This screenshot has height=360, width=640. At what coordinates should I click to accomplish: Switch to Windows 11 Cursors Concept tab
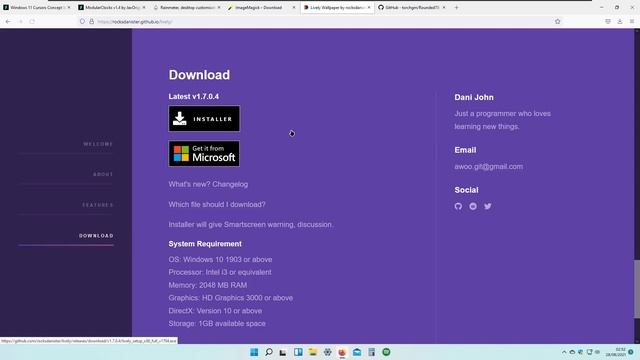point(36,8)
